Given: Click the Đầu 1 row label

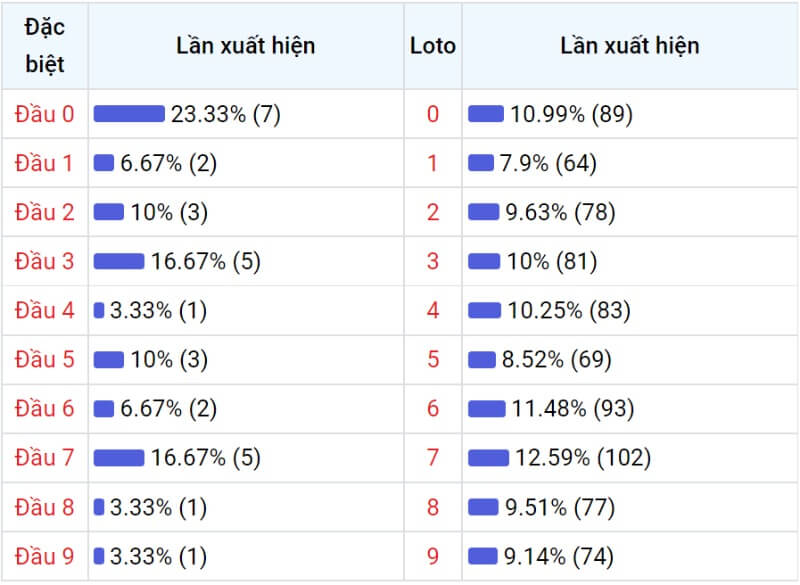Looking at the screenshot, I should 45,163.
